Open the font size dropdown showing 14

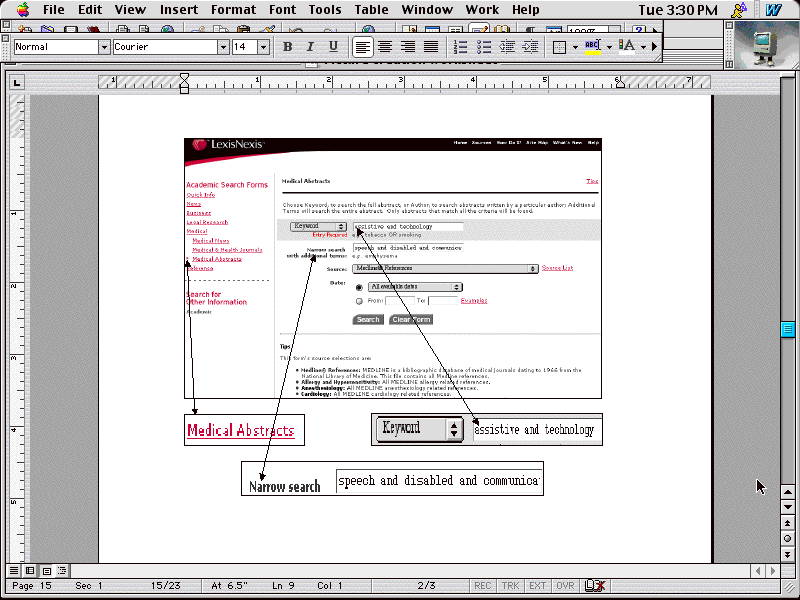(263, 47)
